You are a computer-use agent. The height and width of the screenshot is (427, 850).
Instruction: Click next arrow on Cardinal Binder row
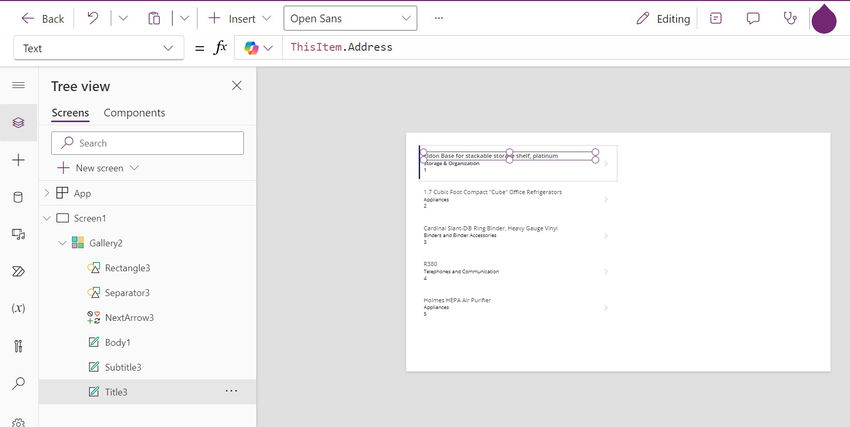point(606,236)
